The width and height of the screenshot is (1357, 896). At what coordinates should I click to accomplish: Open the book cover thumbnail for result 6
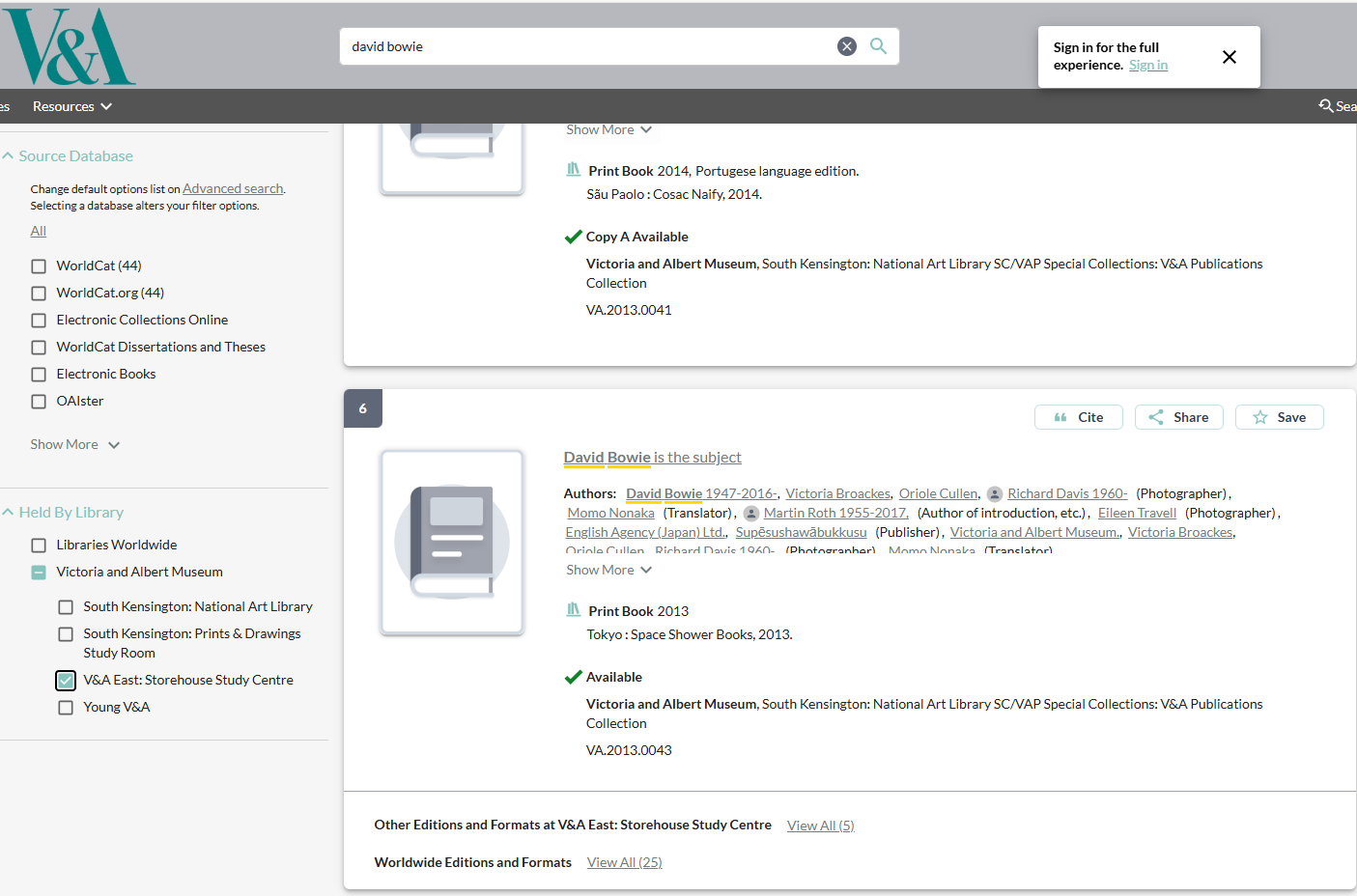pyautogui.click(x=452, y=542)
